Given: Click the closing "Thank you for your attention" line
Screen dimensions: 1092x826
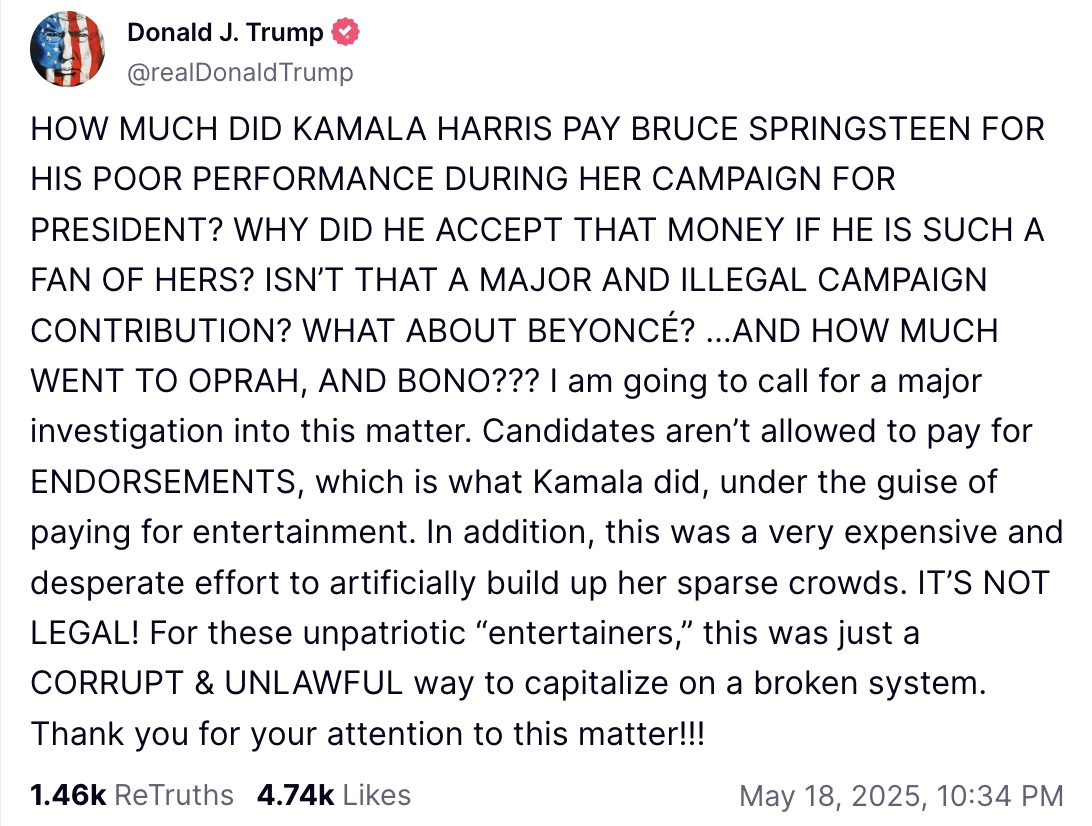Looking at the screenshot, I should (368, 734).
